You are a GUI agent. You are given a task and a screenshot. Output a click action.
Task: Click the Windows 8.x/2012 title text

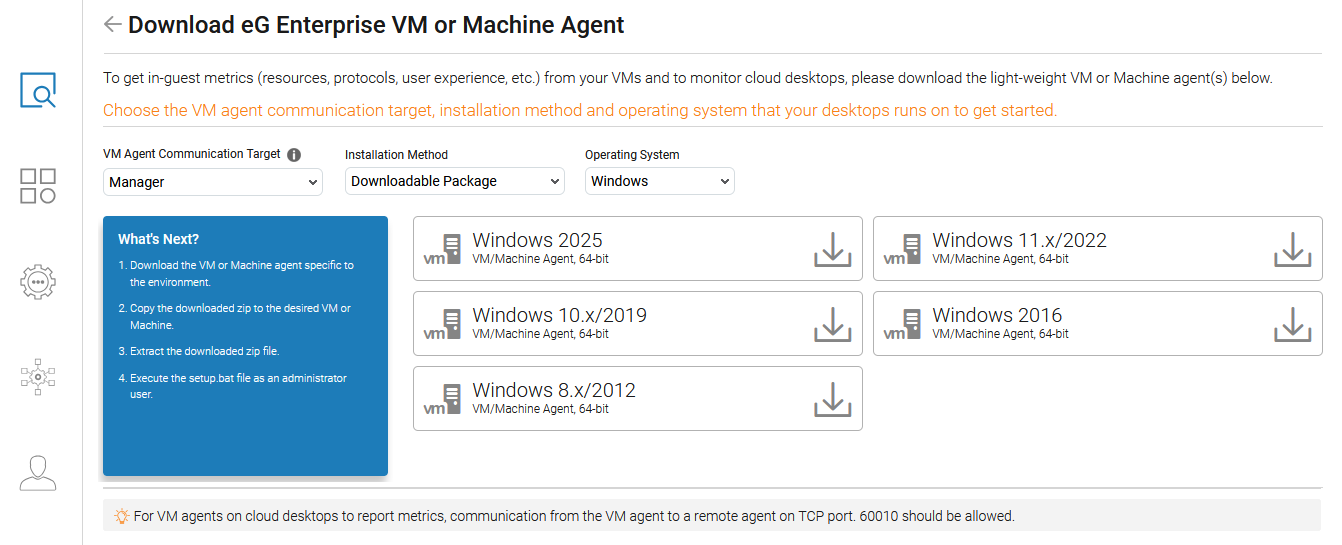(x=554, y=390)
